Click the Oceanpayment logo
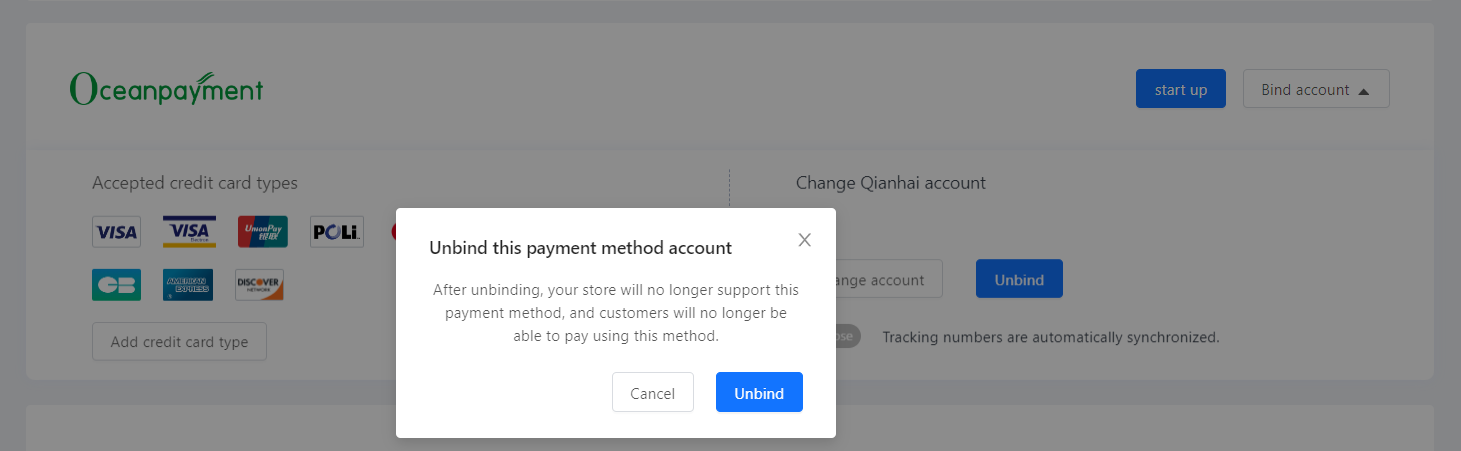 pos(166,89)
